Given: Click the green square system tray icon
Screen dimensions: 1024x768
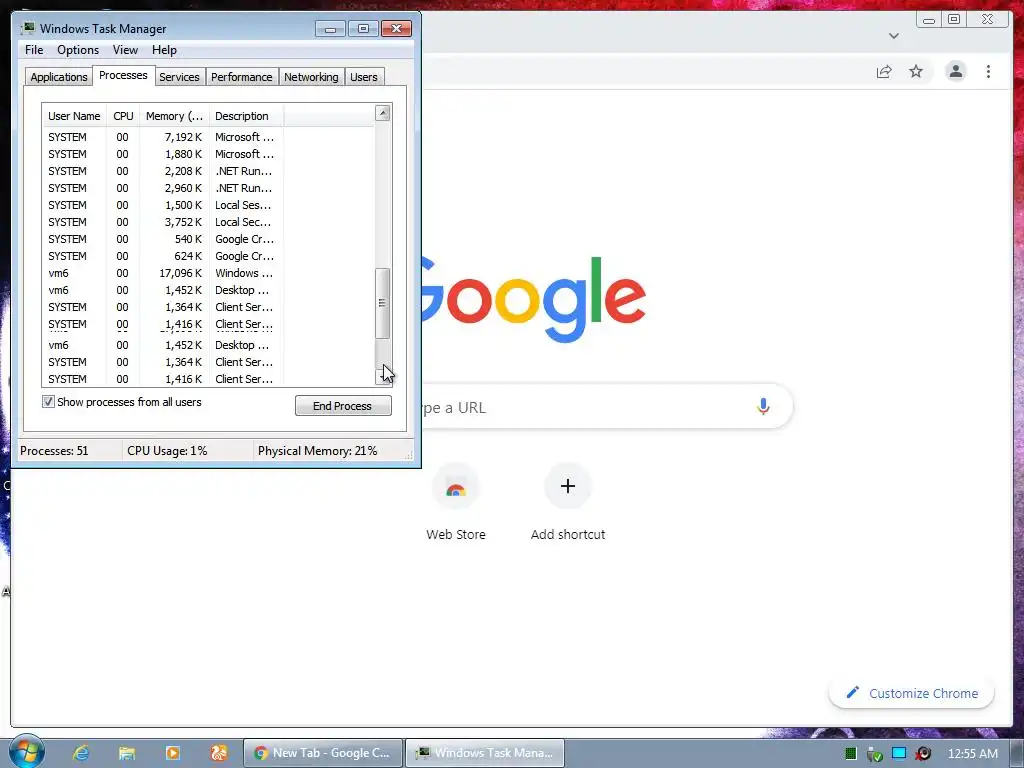Looking at the screenshot, I should click(850, 754).
